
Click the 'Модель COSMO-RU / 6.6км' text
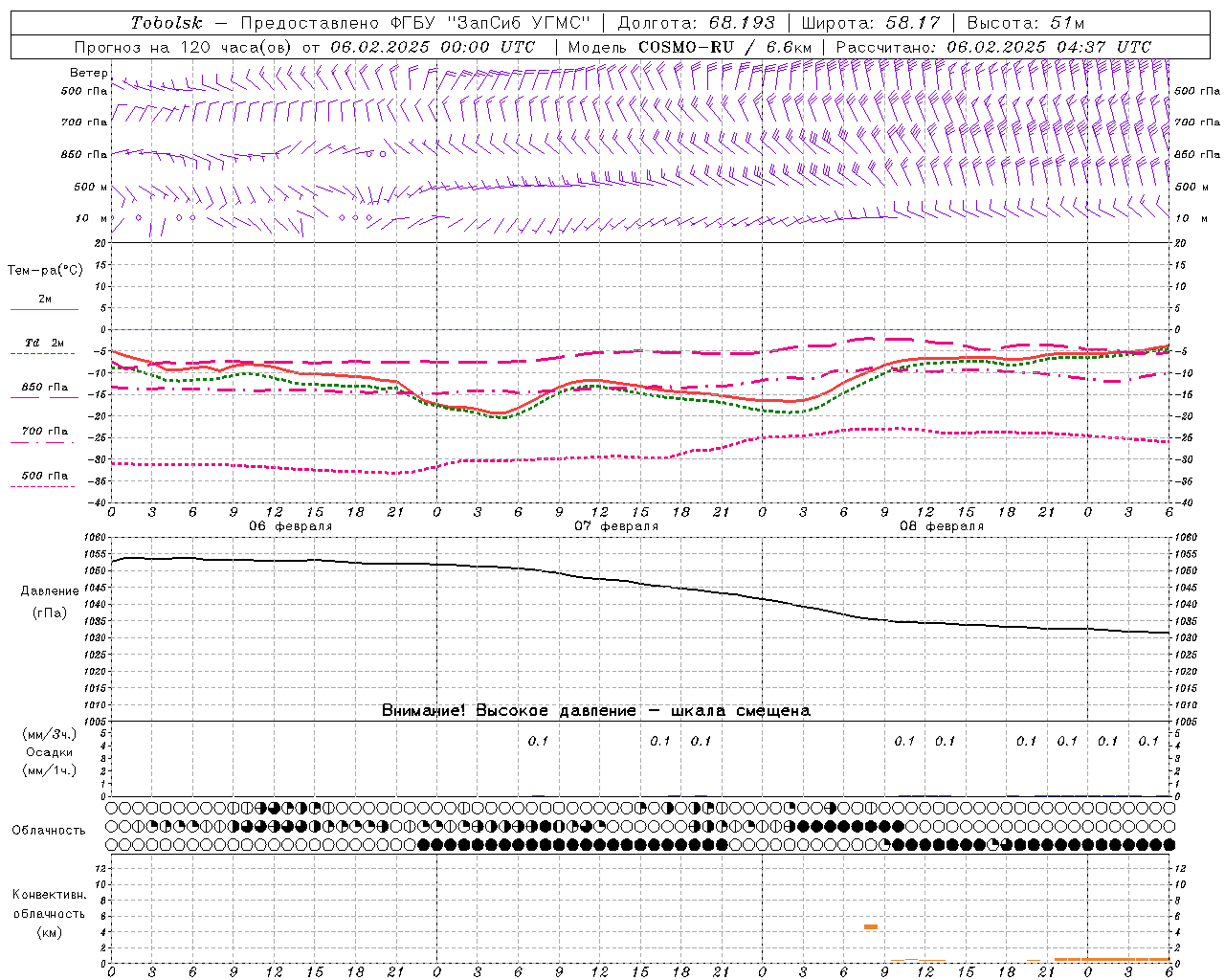(x=690, y=47)
